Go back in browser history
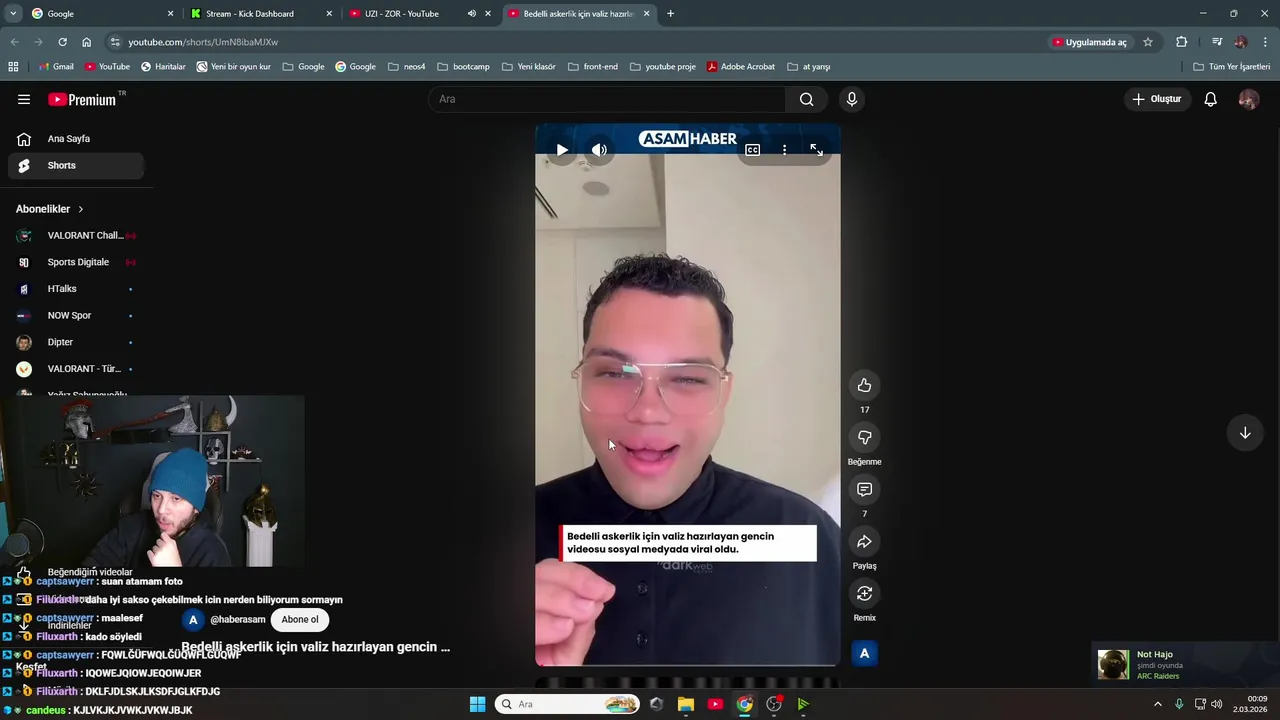1280x720 pixels. pos(14,42)
